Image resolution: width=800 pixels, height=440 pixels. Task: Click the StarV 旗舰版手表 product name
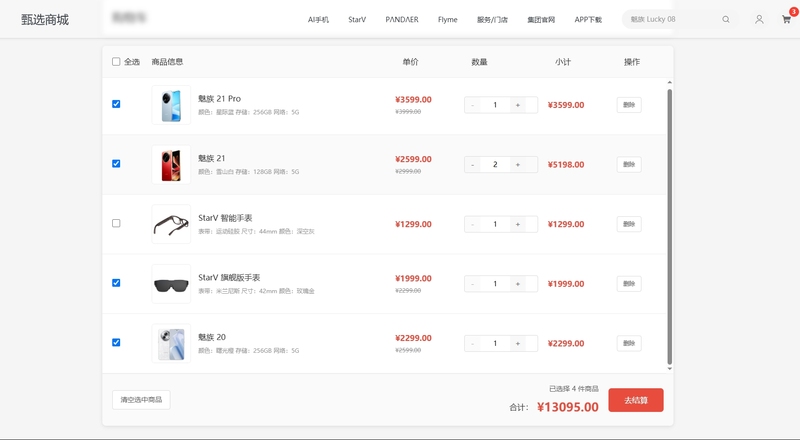229,278
